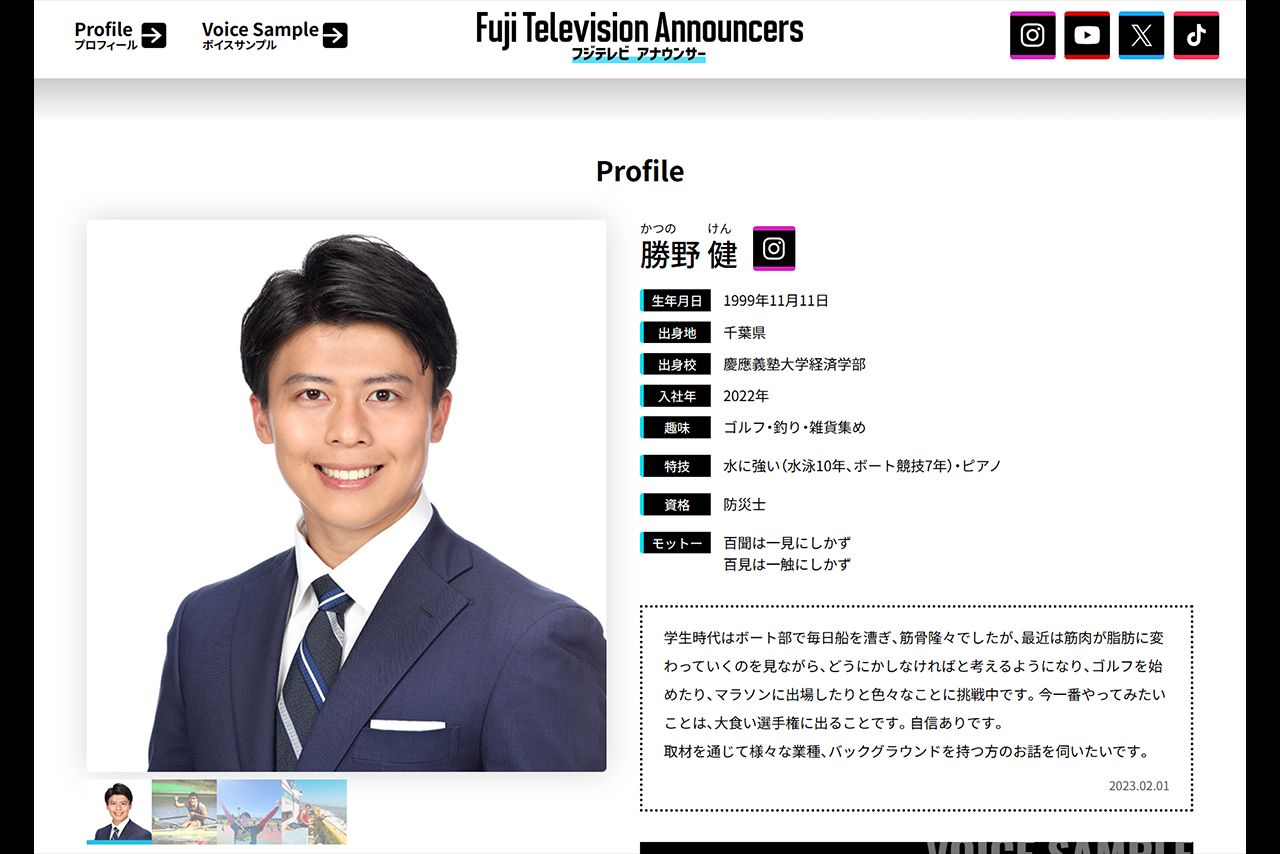The image size is (1280, 854).
Task: Select the rowing boat photo thumbnail
Action: coord(185,810)
